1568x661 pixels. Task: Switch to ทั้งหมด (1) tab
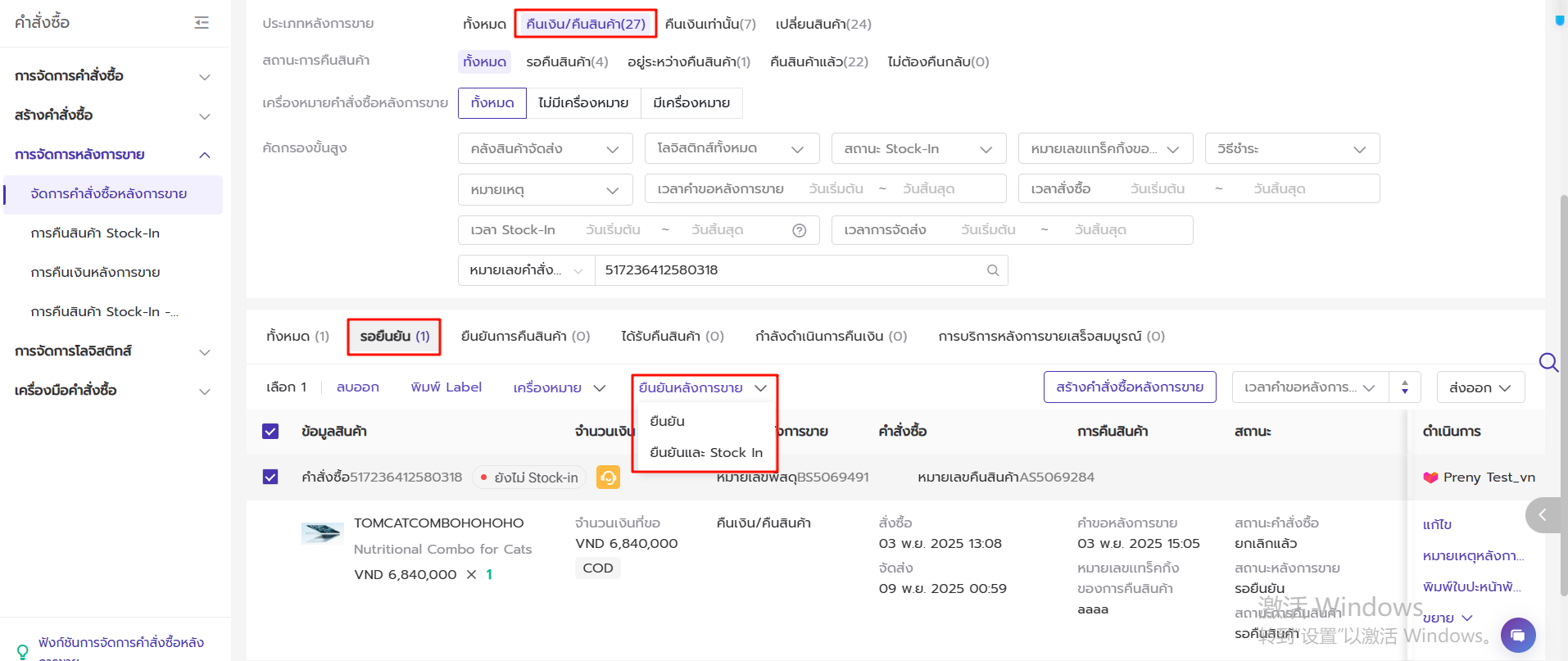[x=297, y=337]
